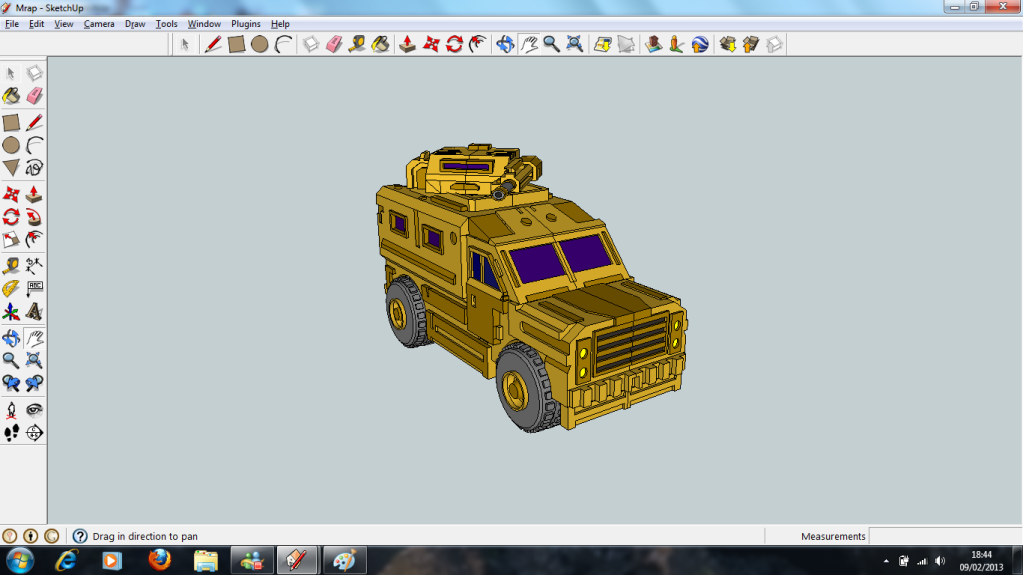Open the Windows Start menu
Screen dimensions: 1023x575
coord(20,561)
